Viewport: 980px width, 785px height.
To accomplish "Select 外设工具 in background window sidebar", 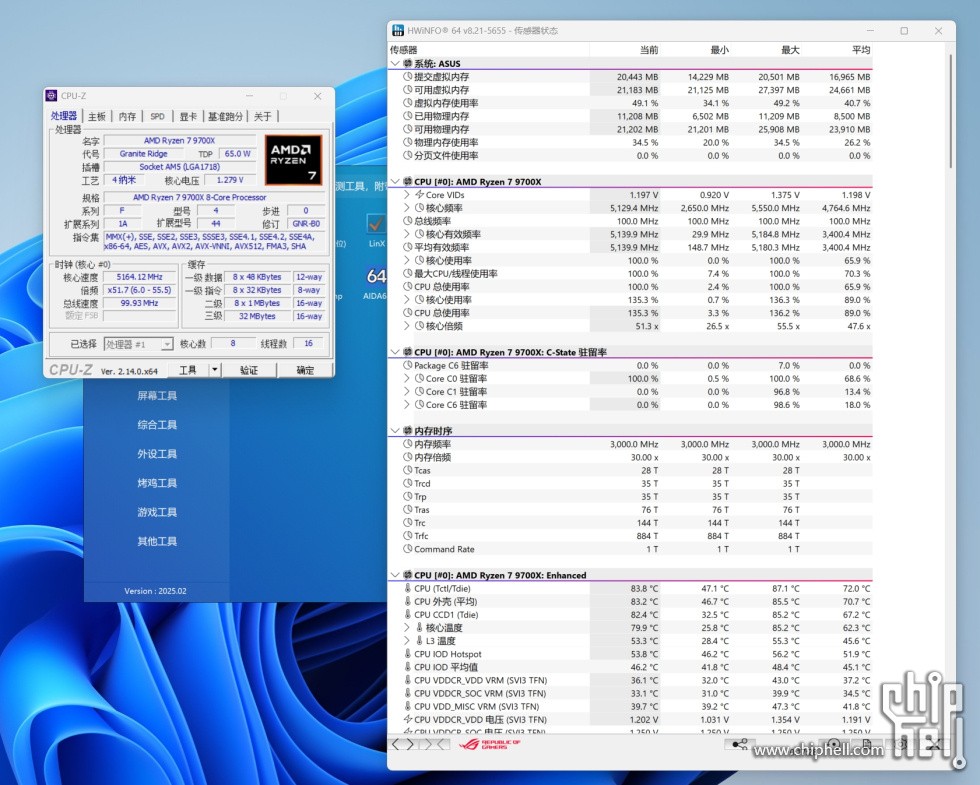I will 157,454.
